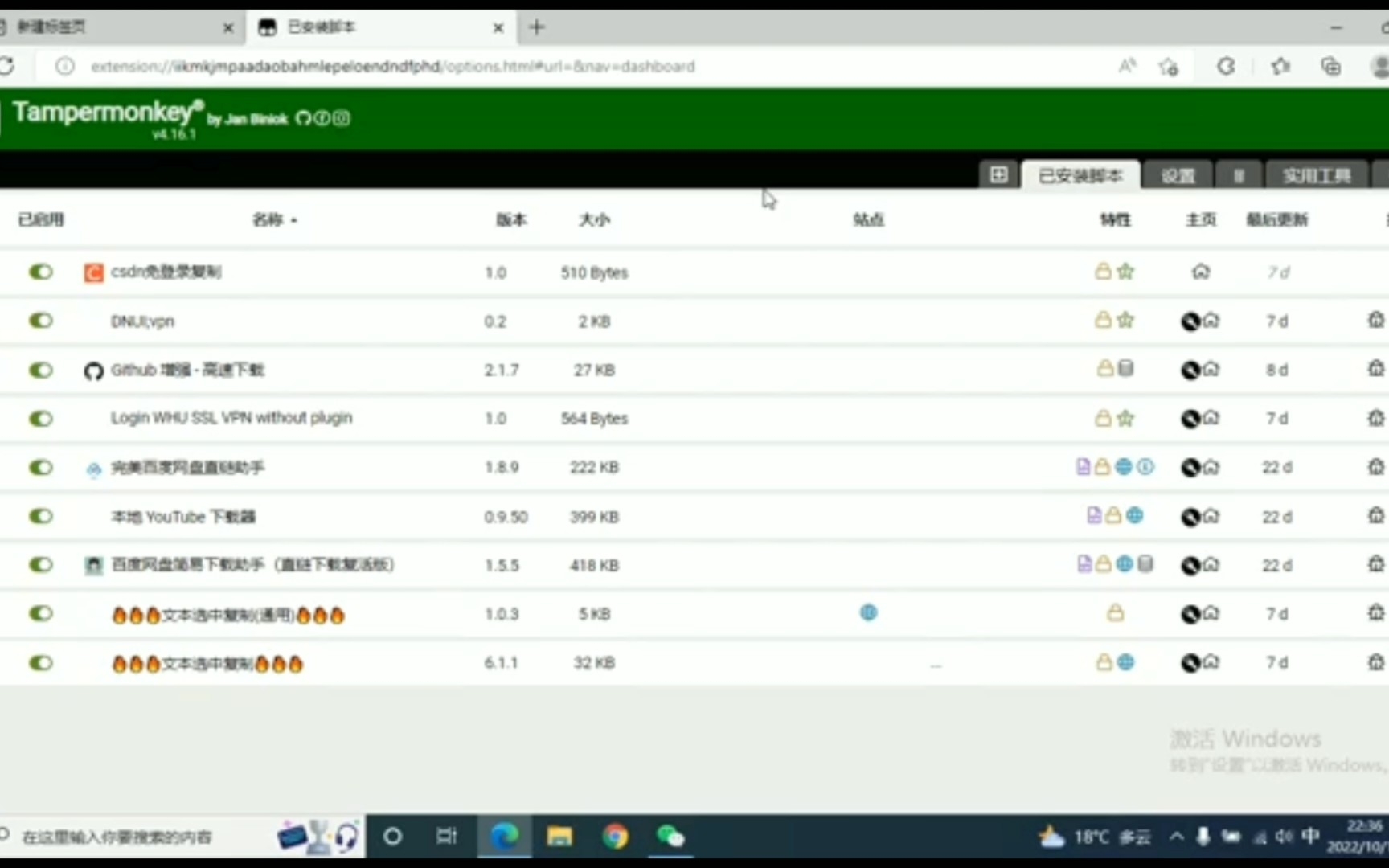Add page to favorites star icon

[x=1168, y=67]
